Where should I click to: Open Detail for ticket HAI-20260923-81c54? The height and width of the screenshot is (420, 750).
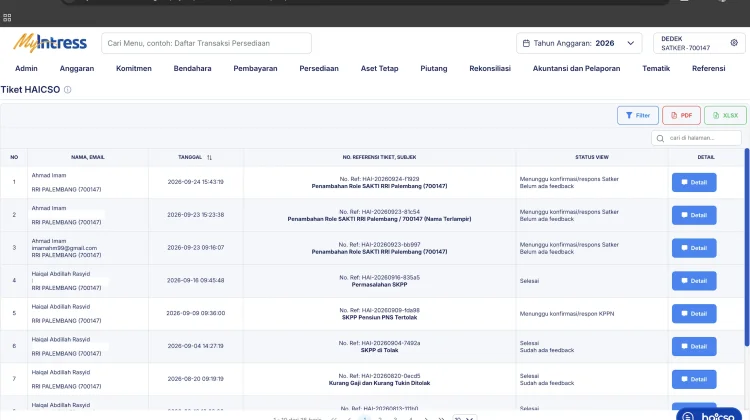694,215
